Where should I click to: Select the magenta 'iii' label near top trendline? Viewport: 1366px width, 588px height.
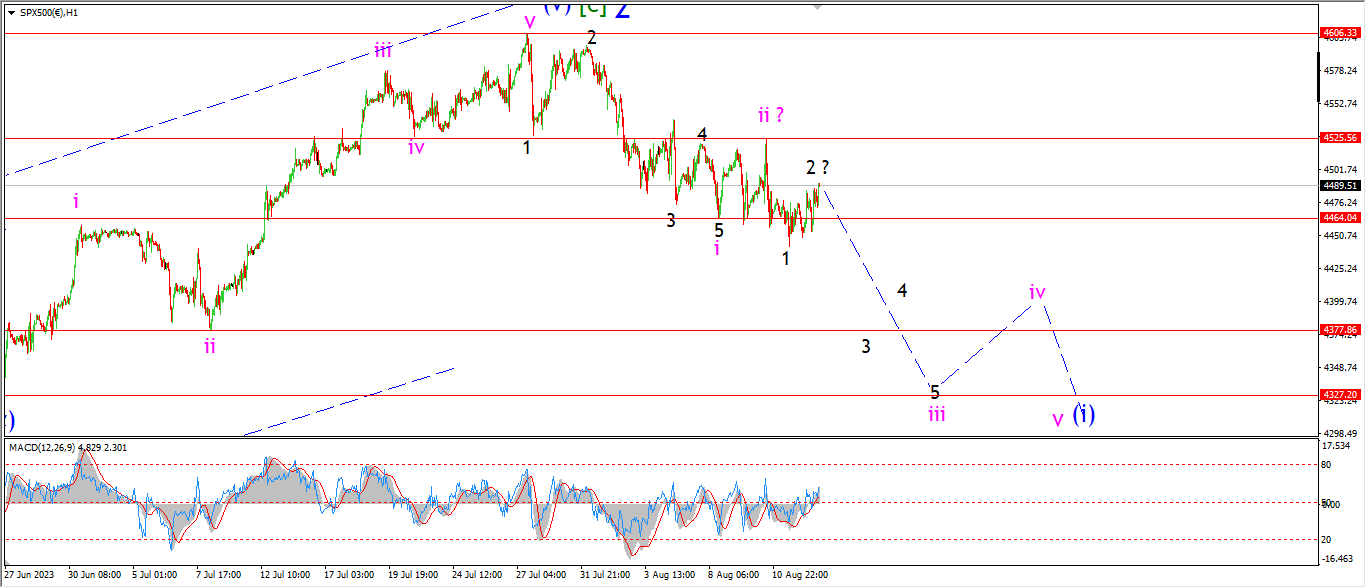pyautogui.click(x=384, y=51)
